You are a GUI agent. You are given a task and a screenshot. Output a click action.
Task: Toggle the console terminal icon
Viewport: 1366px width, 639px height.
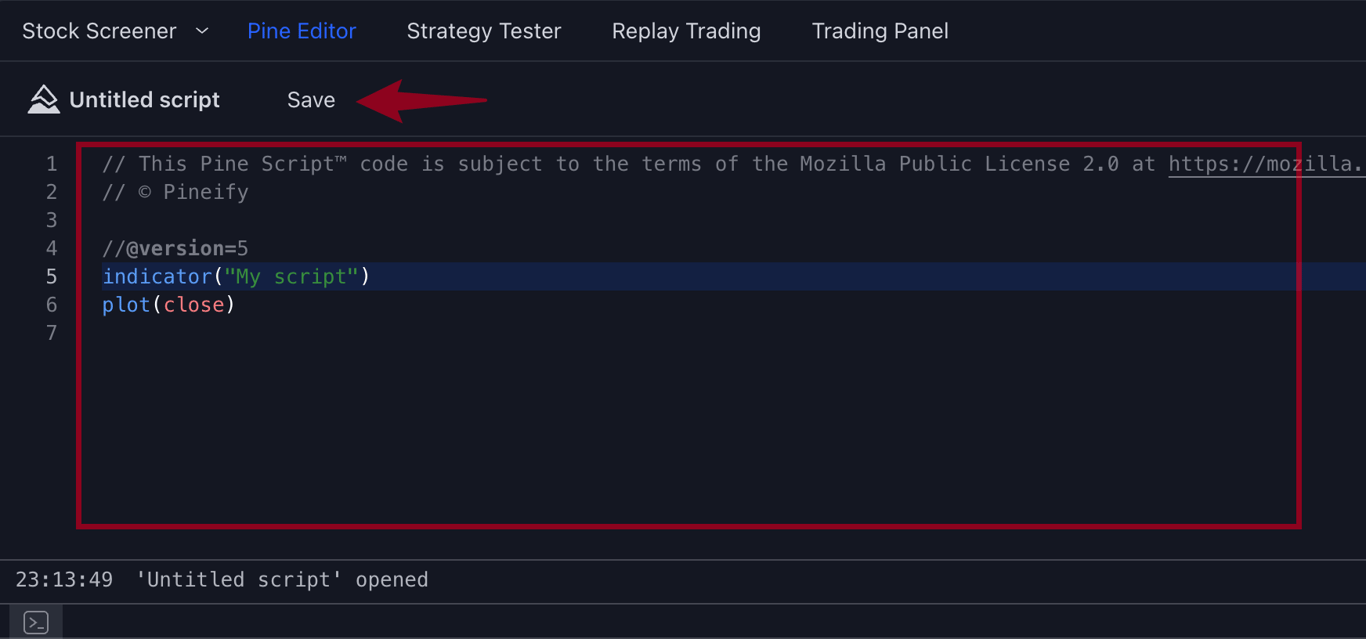point(36,623)
